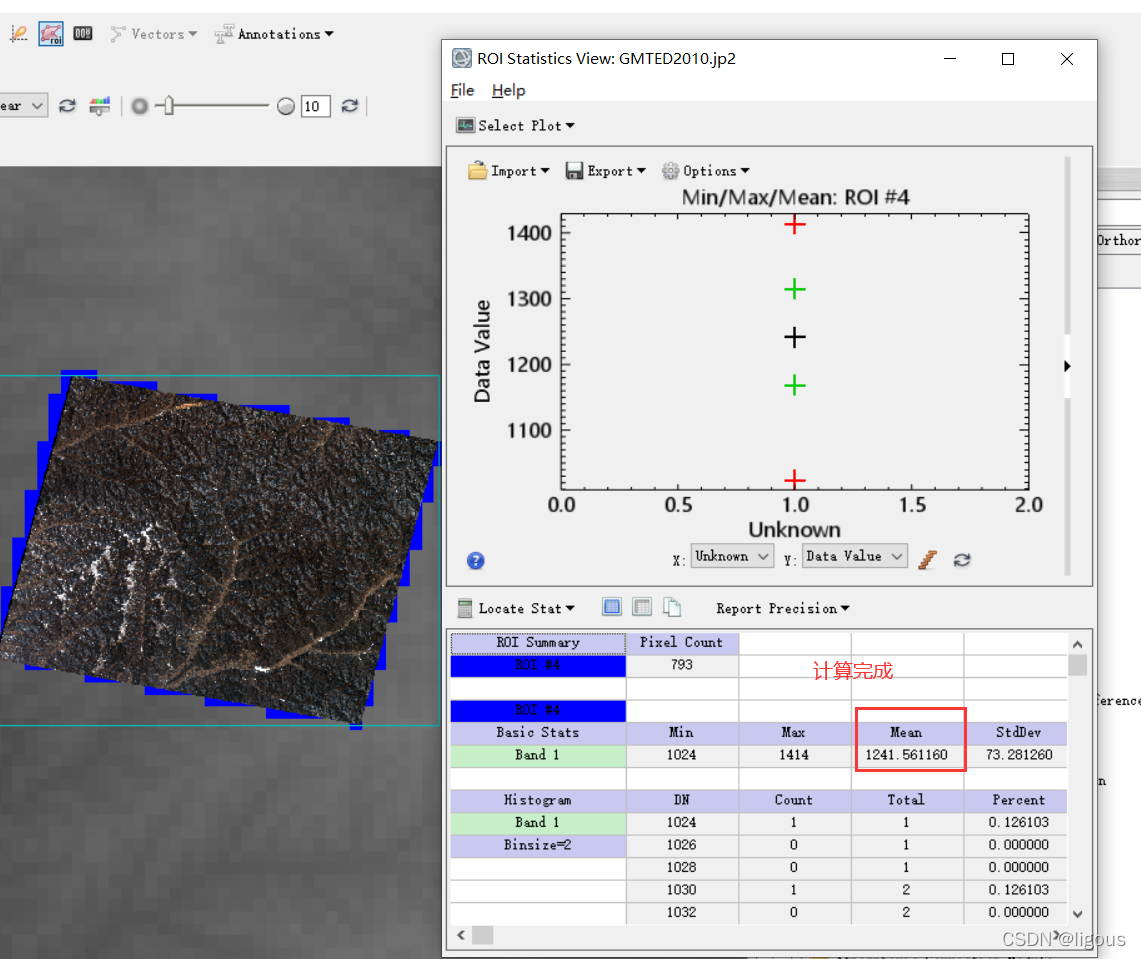Minimize the ROI Statistics View window
1141x959 pixels.
click(x=950, y=59)
